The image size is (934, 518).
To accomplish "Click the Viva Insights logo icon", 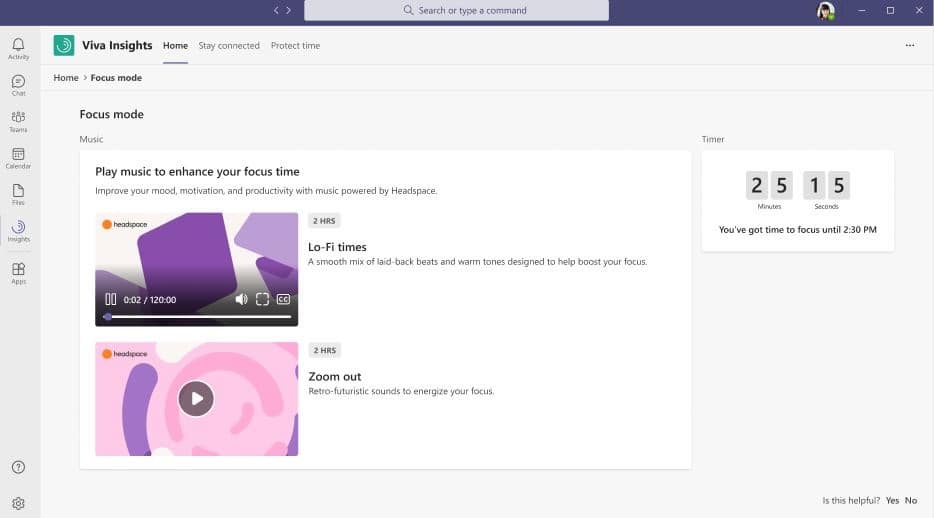I will coord(64,45).
